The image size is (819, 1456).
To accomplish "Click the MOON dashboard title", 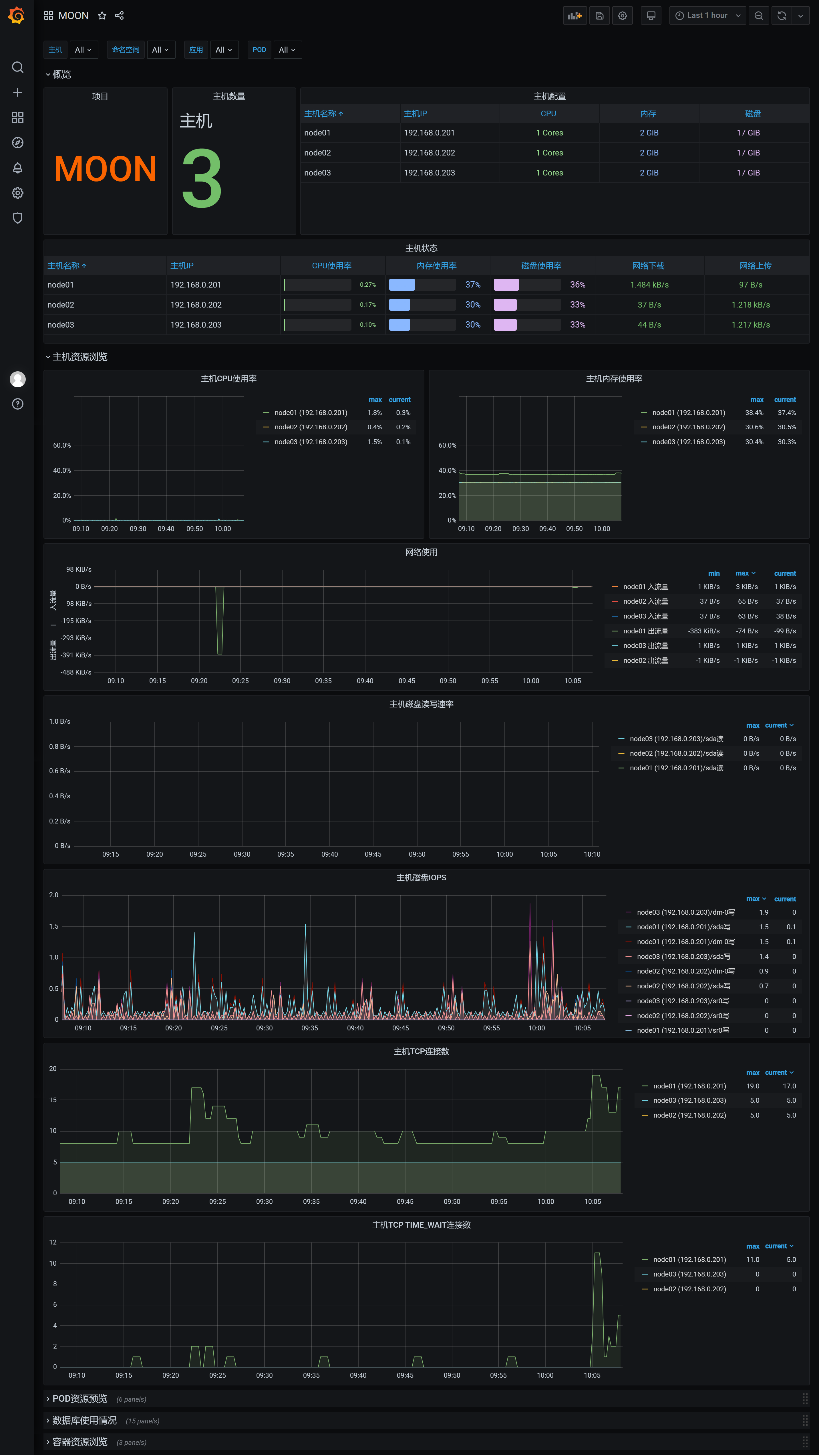I will tap(73, 16).
